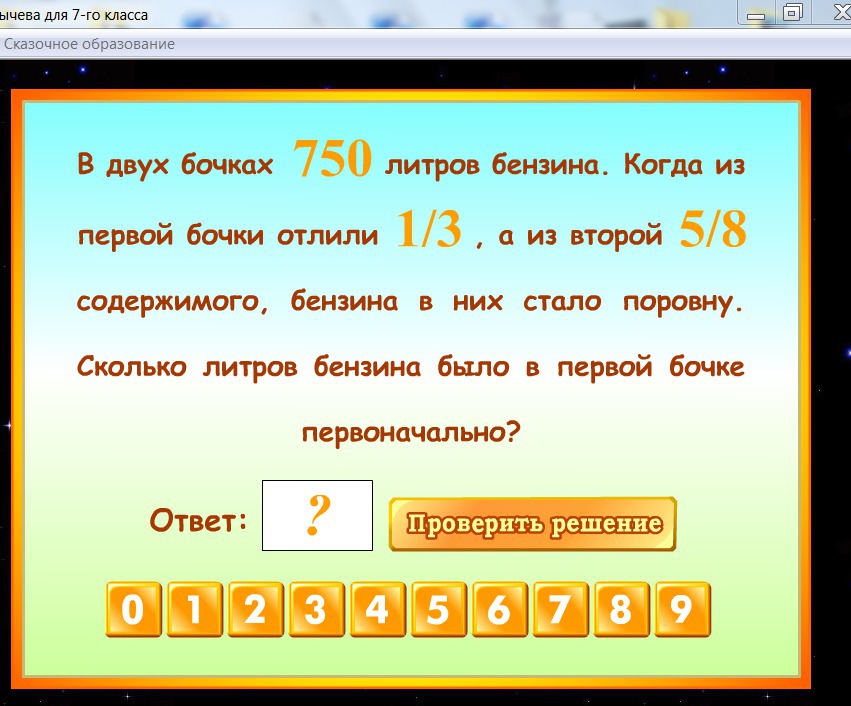Image resolution: width=851 pixels, height=706 pixels.
Task: Click the orange number 750
Action: tap(332, 158)
